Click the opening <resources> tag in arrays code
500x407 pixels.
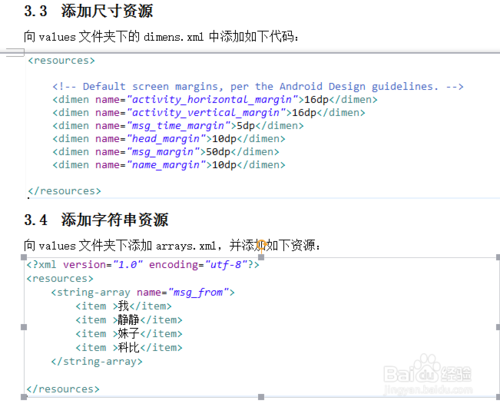pos(60,278)
